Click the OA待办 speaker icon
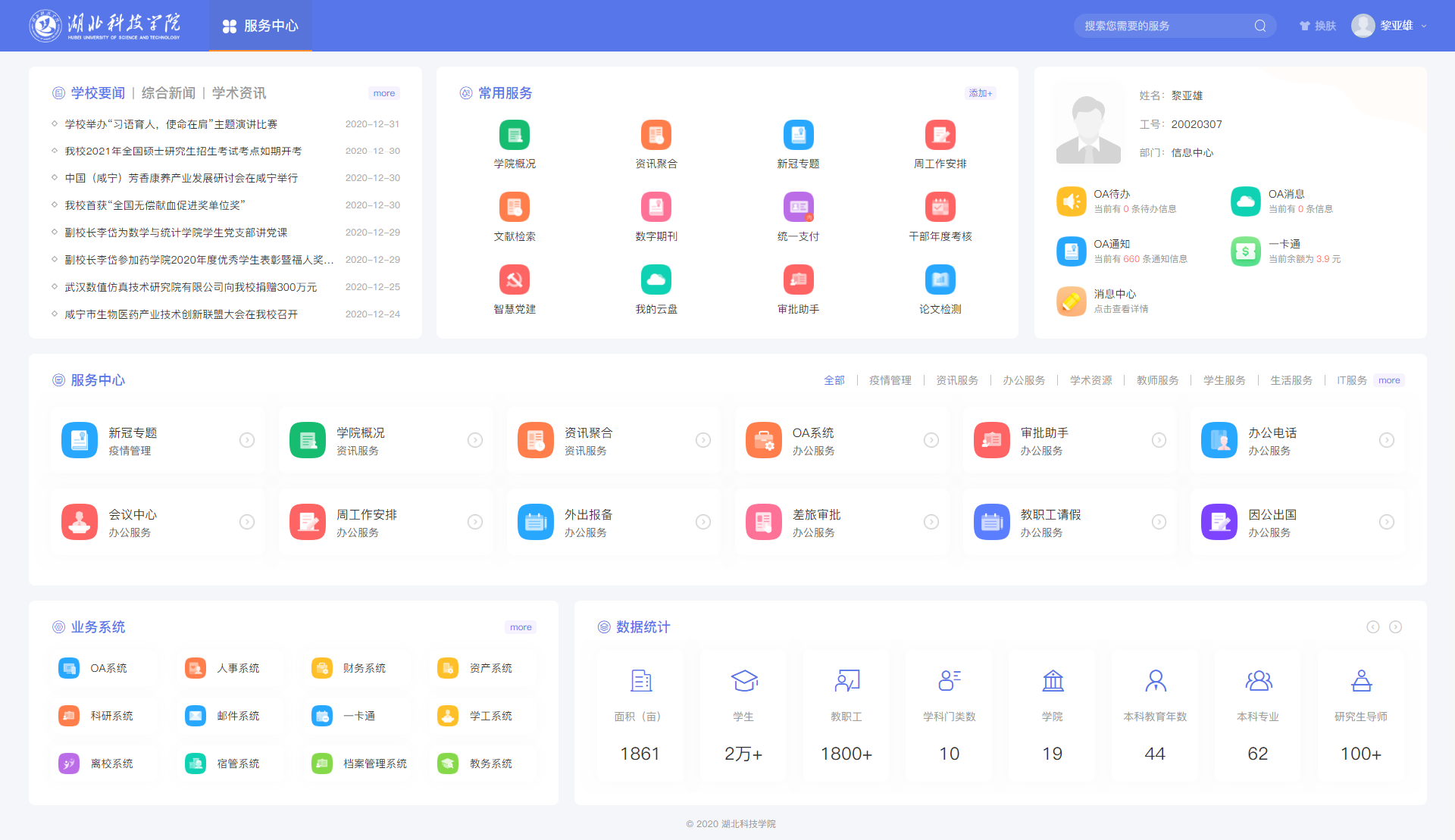 pos(1071,201)
